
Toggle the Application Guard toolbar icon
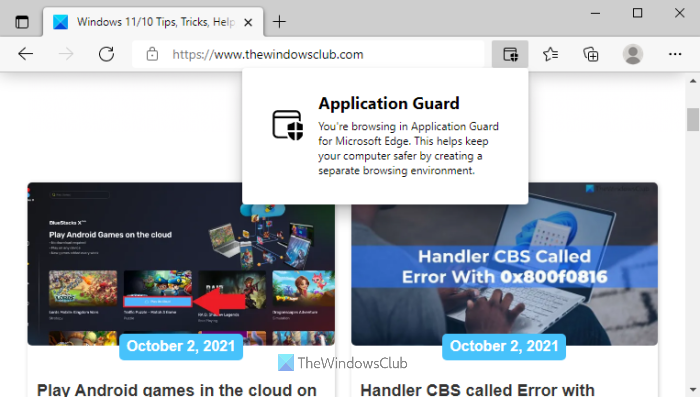click(510, 54)
